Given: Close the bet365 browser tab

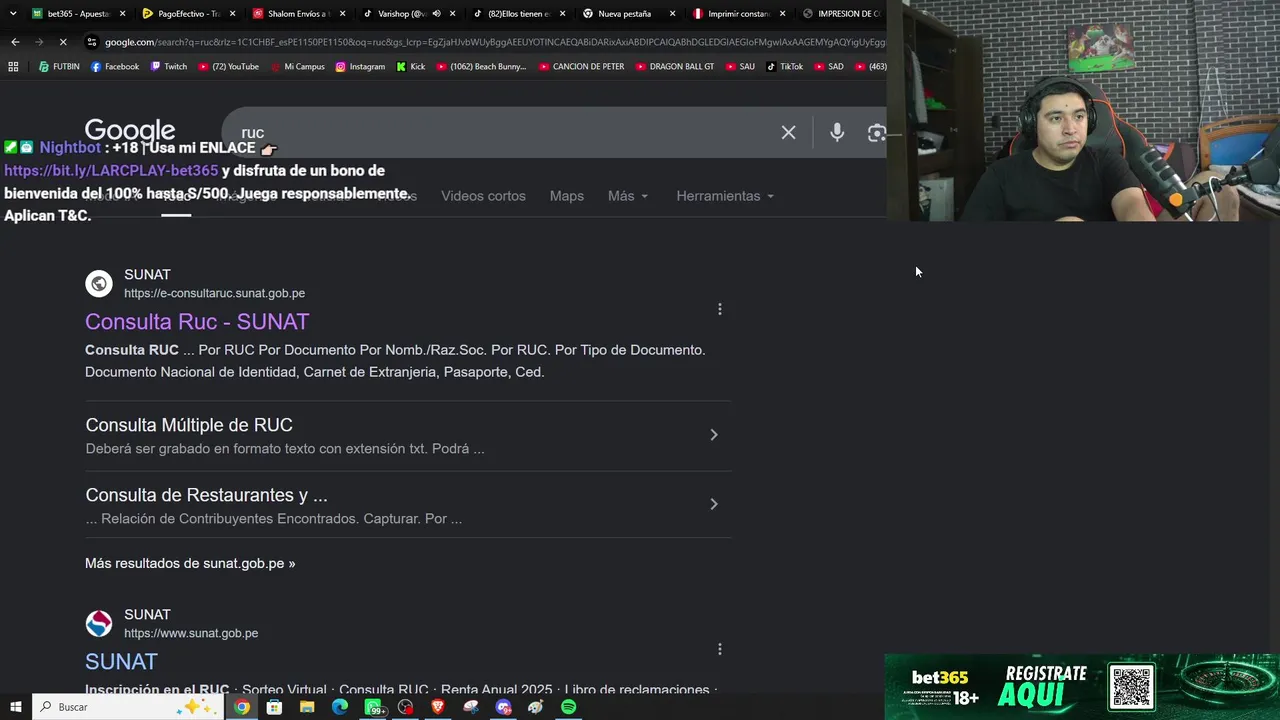Looking at the screenshot, I should pos(122,14).
